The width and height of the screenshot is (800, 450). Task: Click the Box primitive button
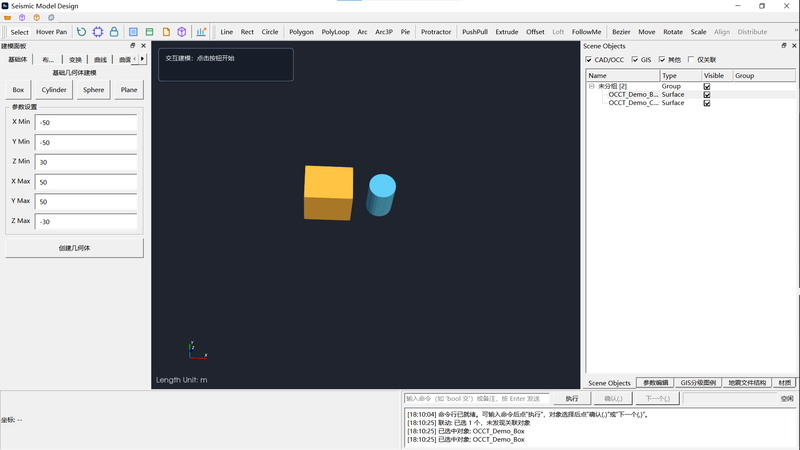coord(18,90)
